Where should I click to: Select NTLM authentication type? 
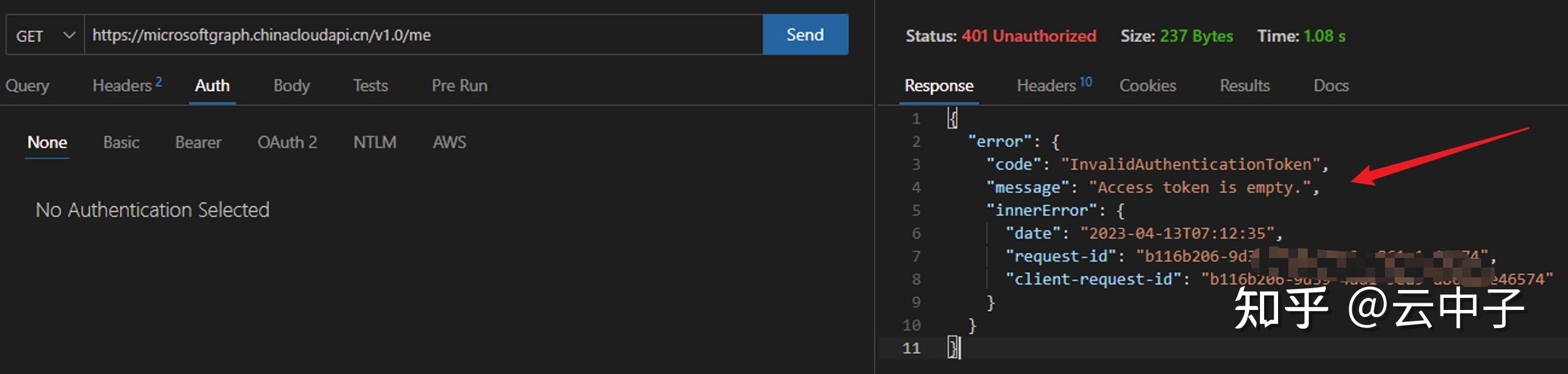[374, 143]
